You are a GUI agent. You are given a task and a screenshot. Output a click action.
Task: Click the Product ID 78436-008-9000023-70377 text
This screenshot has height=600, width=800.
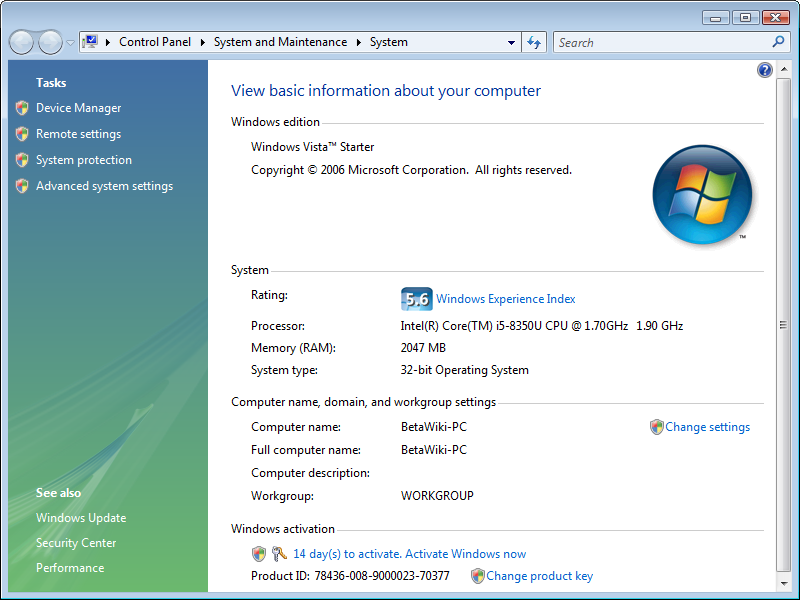click(x=350, y=576)
